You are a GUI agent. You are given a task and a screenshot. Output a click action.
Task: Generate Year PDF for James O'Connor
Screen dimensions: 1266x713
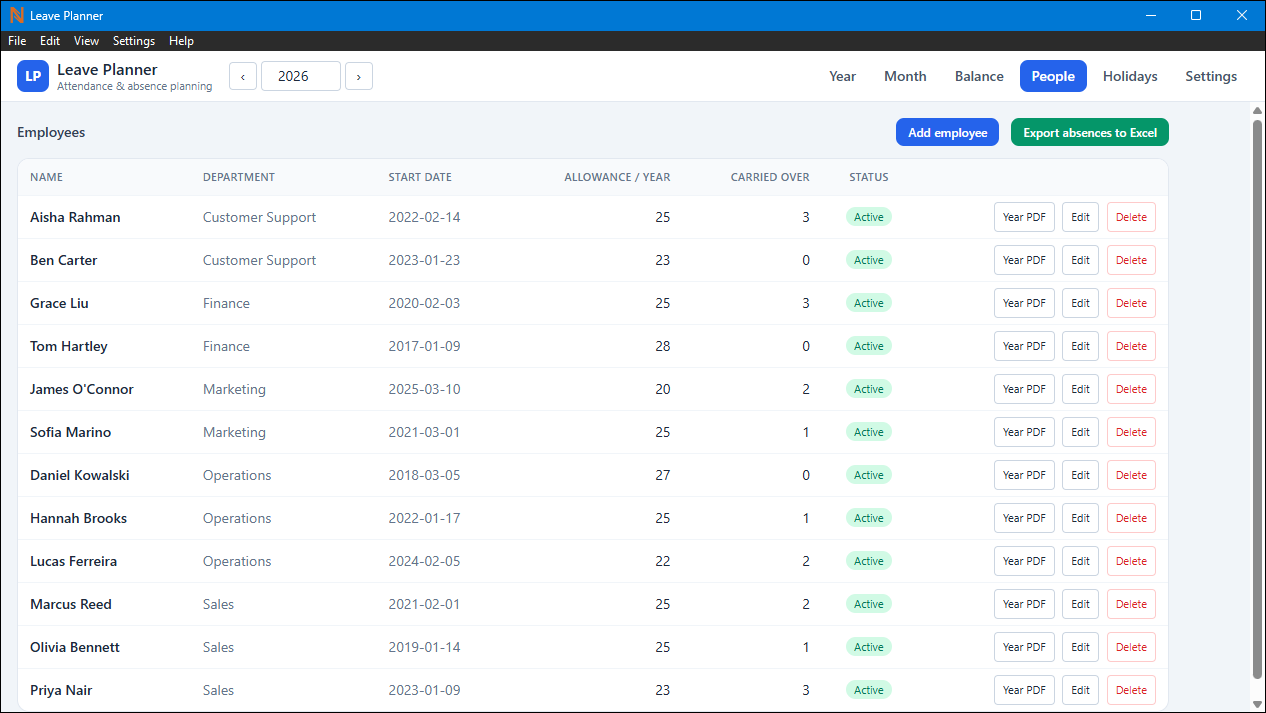pyautogui.click(x=1024, y=389)
